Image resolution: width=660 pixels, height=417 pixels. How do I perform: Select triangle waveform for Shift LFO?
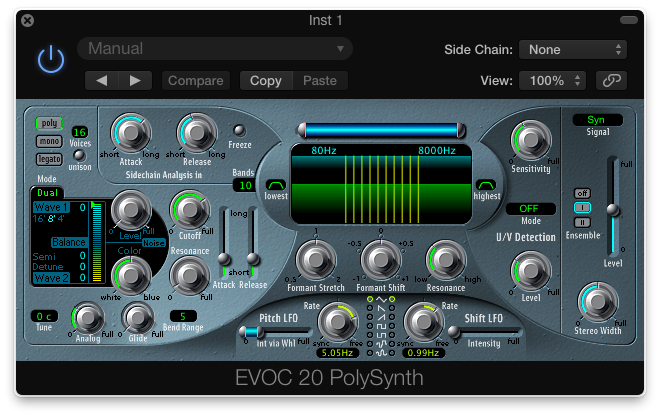pyautogui.click(x=392, y=299)
